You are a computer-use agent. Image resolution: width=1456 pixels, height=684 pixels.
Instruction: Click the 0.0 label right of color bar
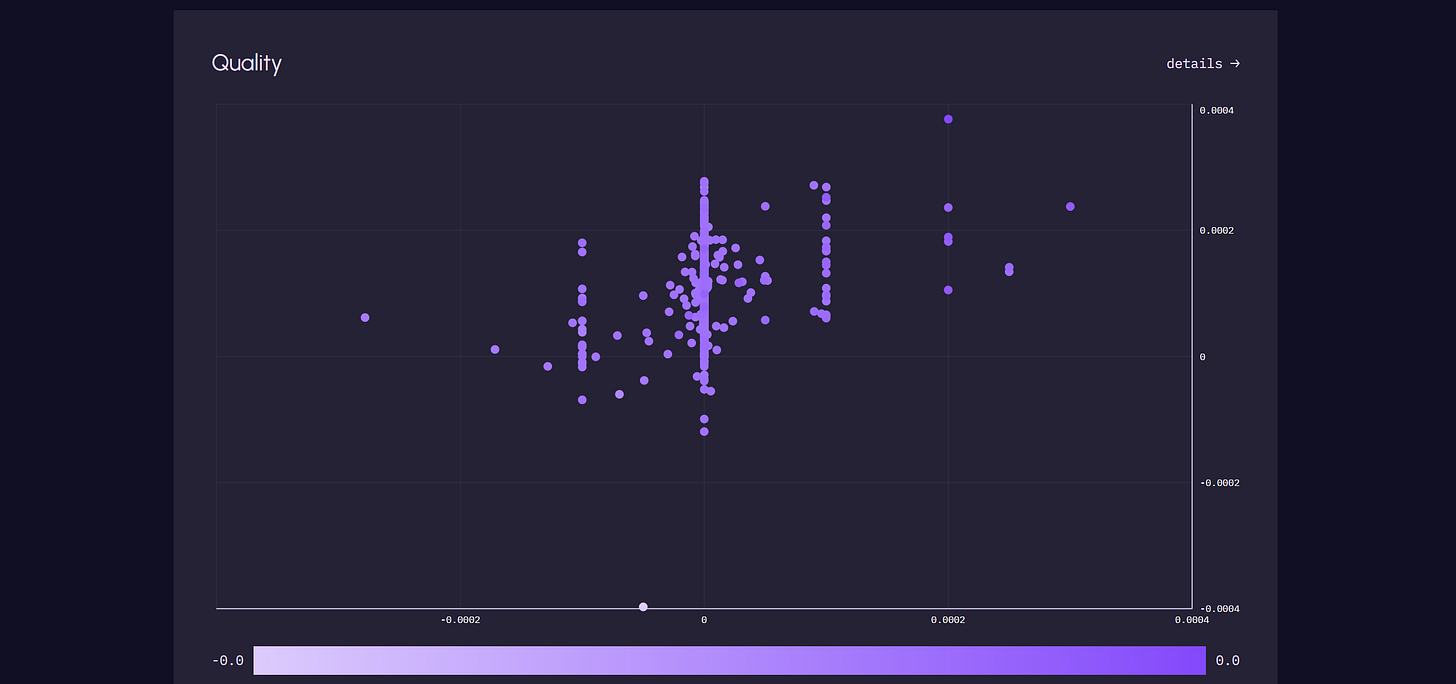(x=1228, y=661)
